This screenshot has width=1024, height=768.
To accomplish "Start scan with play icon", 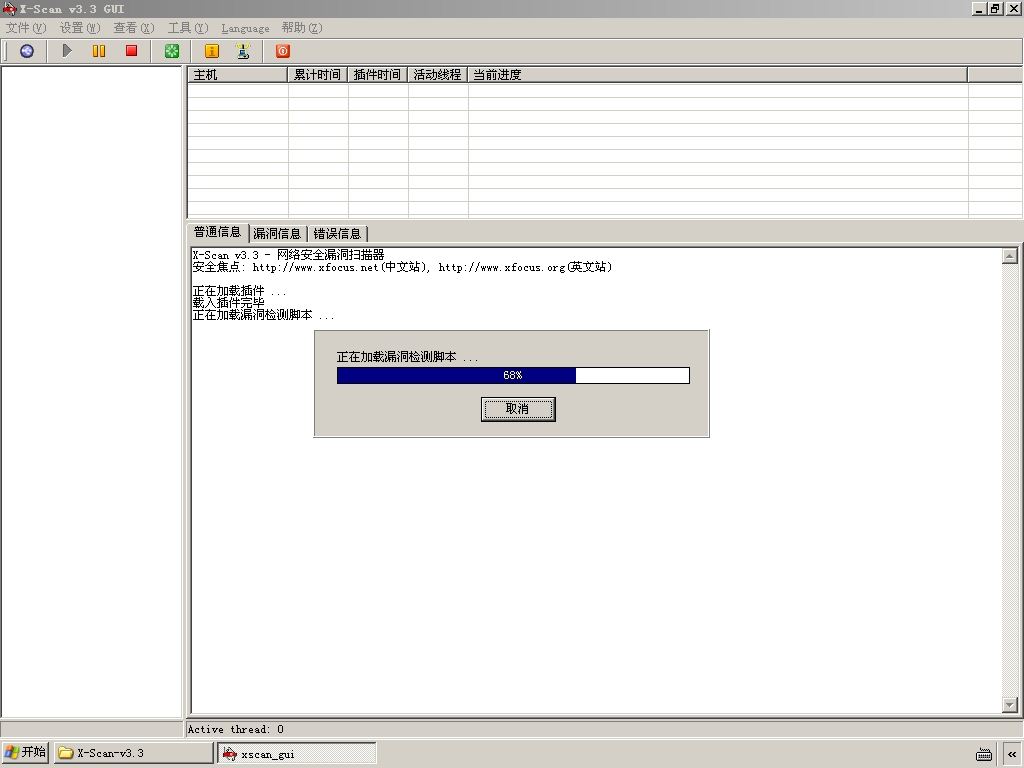I will click(x=67, y=51).
